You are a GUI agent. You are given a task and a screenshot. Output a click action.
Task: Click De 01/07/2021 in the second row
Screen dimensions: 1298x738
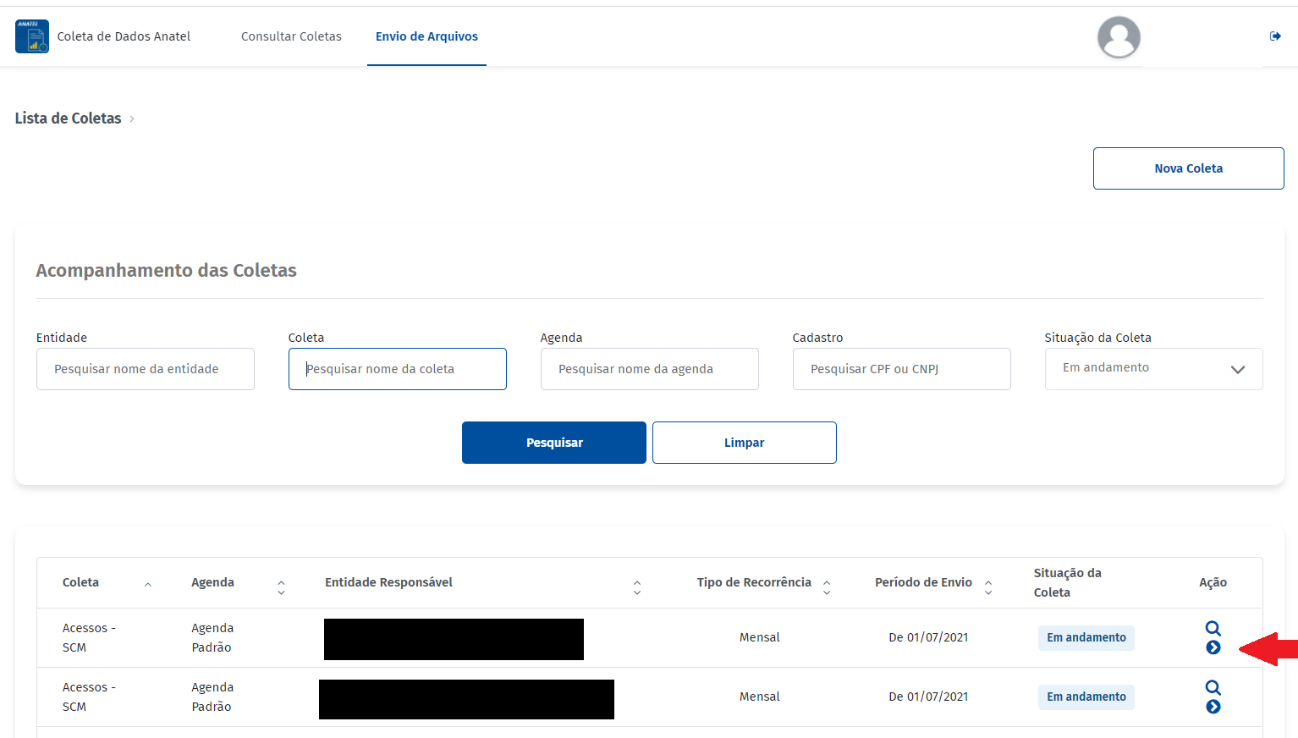tap(929, 696)
